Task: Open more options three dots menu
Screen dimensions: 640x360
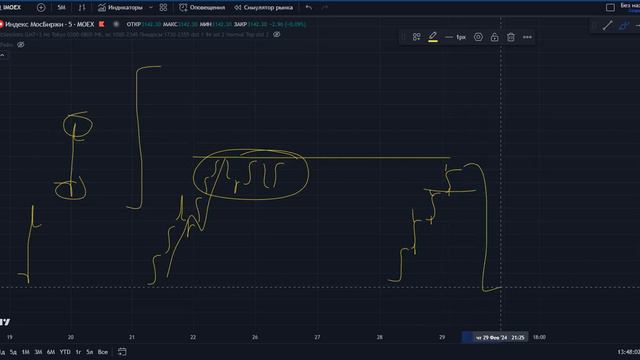Action: [x=527, y=37]
